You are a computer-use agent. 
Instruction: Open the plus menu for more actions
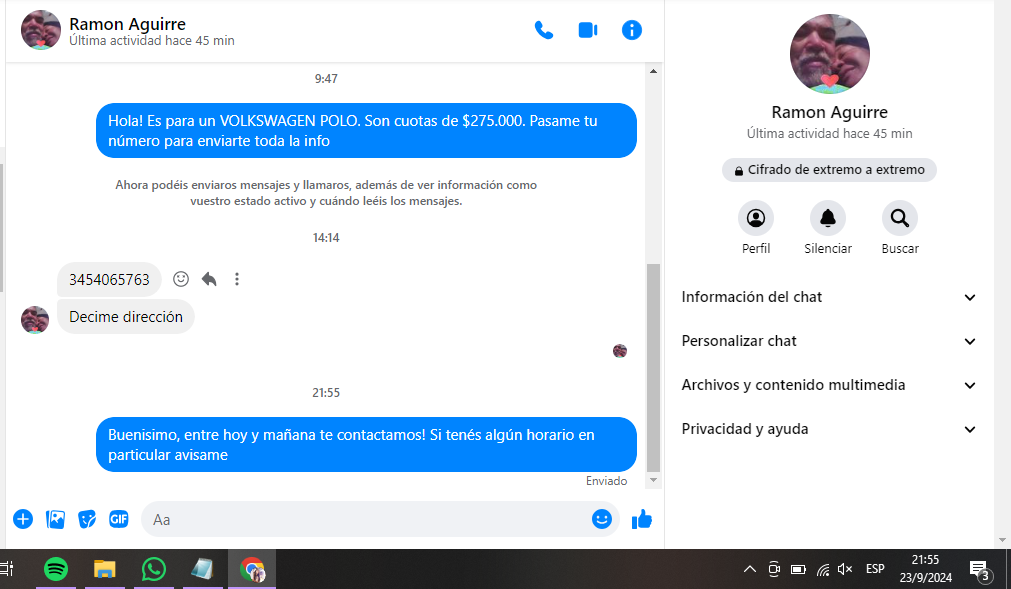(23, 519)
